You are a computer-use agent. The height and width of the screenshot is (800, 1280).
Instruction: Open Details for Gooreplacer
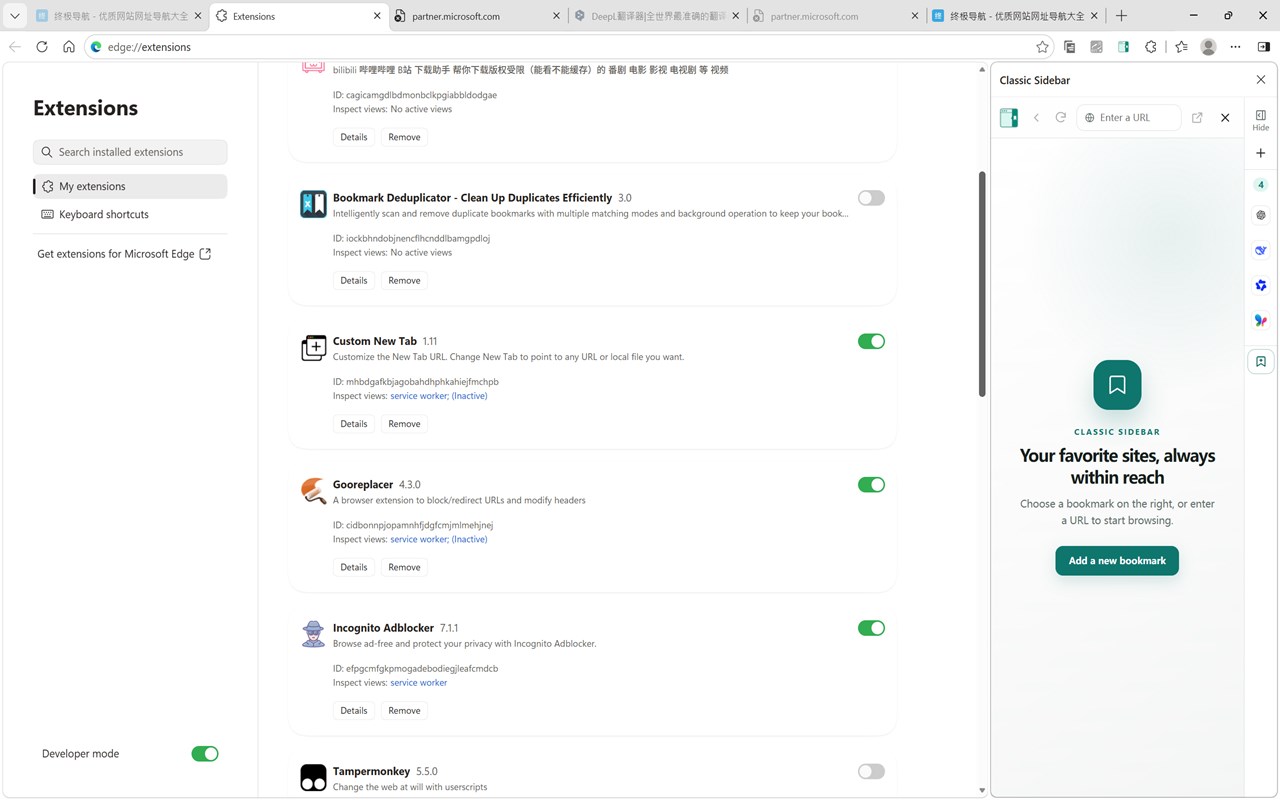click(x=354, y=567)
